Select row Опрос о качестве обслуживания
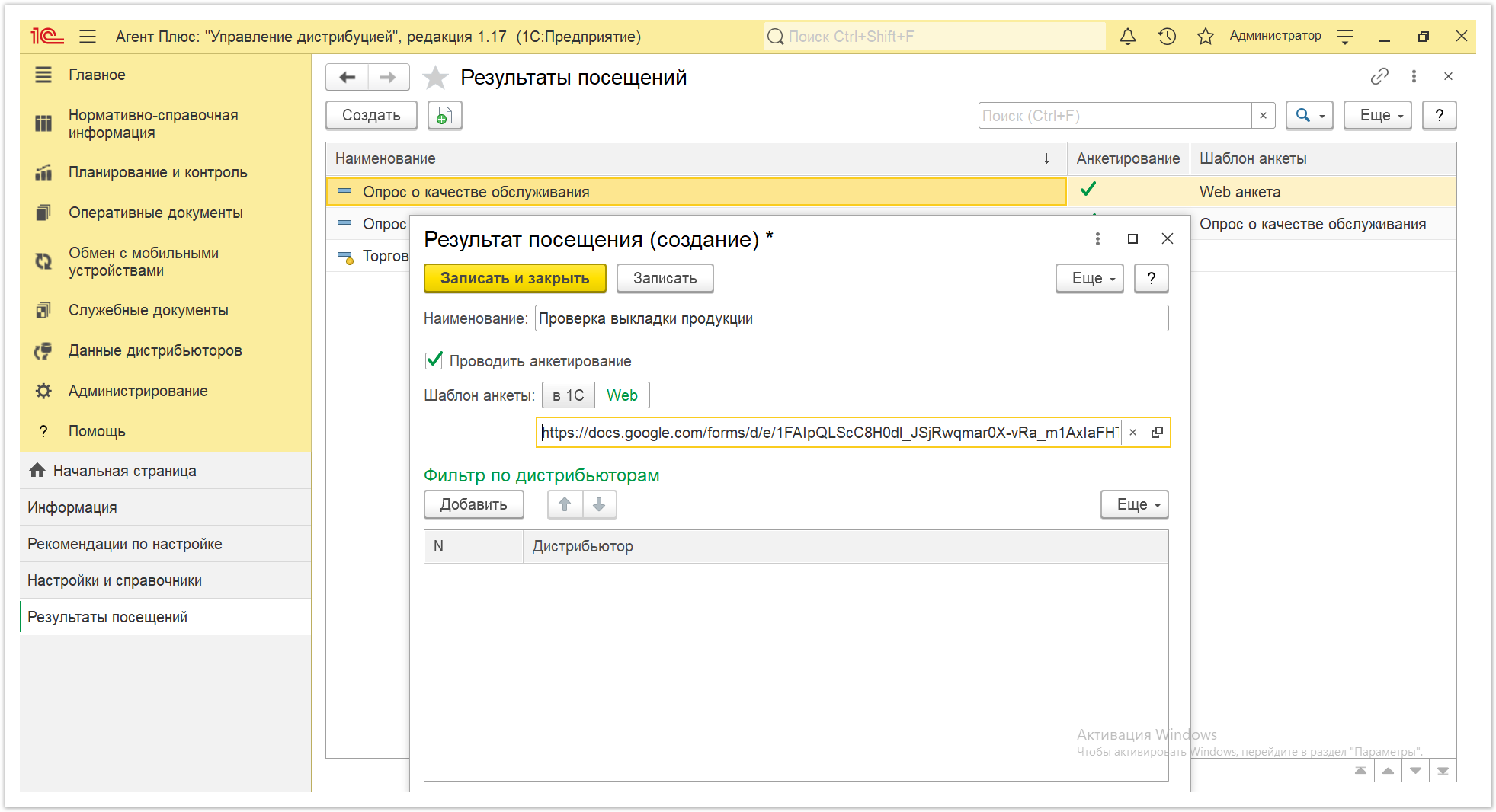 [x=696, y=192]
